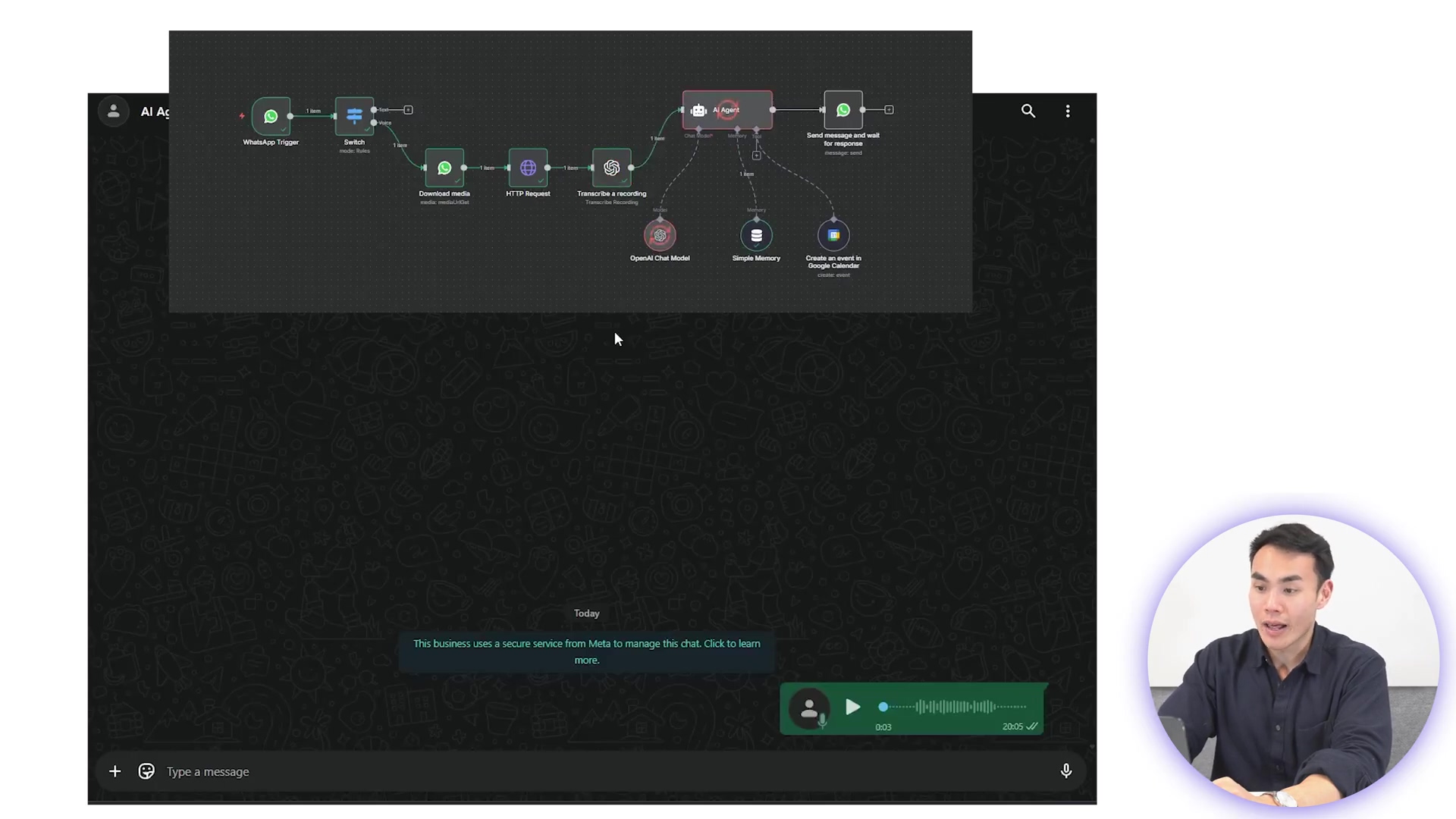The image size is (1456, 819).
Task: Search within the chat
Action: [x=1028, y=111]
